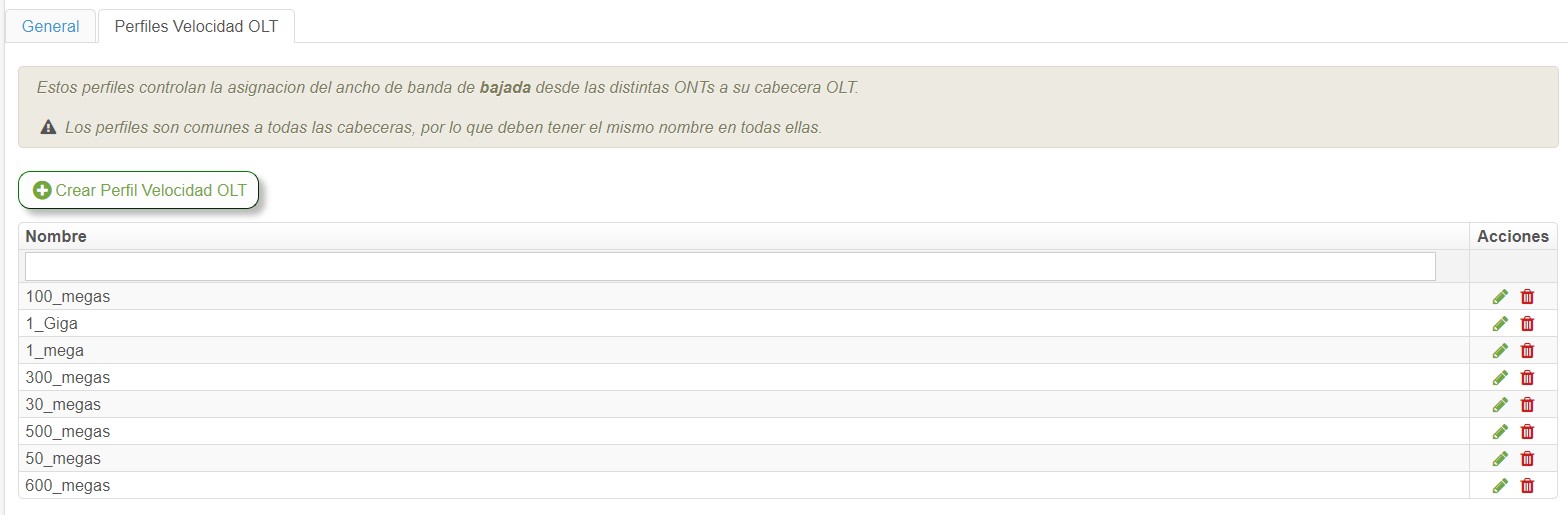Screen dimensions: 1568x515
Task: Delete the 600_megas profile
Action: click(x=1527, y=486)
